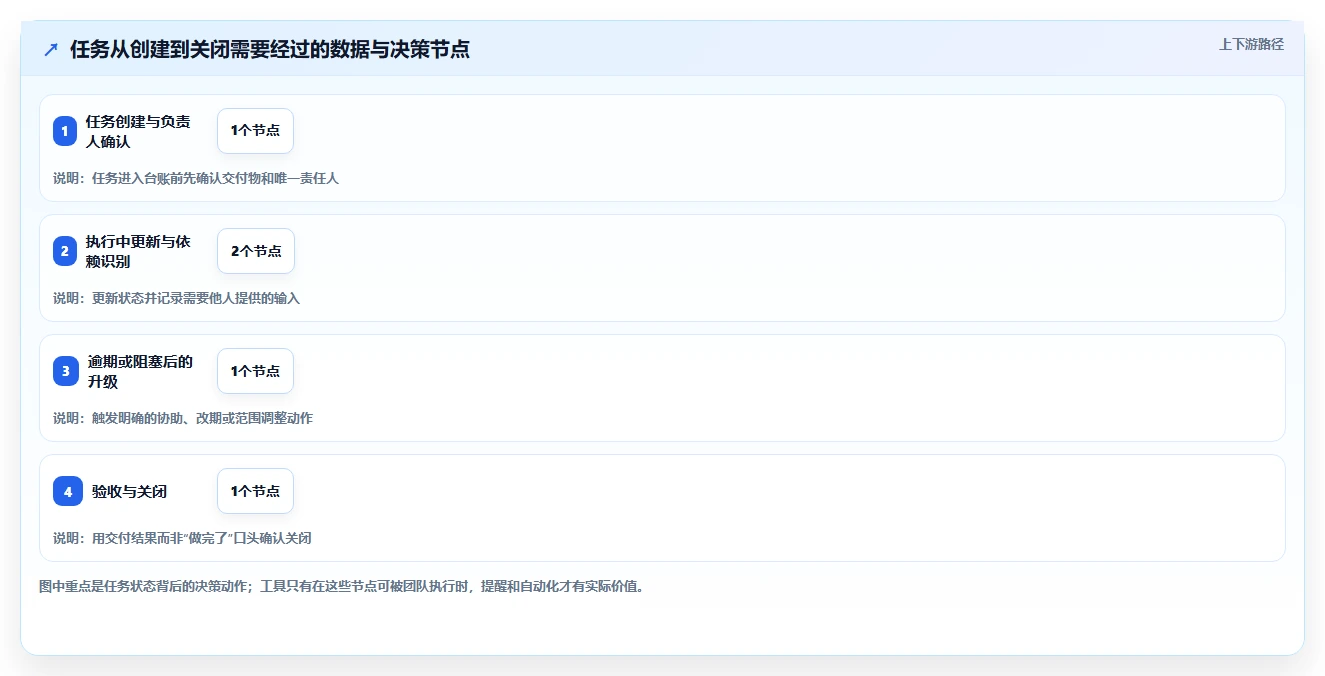Click the 1个节点 chip next to 任务创建与负责人确认
The height and width of the screenshot is (676, 1325).
pos(255,131)
